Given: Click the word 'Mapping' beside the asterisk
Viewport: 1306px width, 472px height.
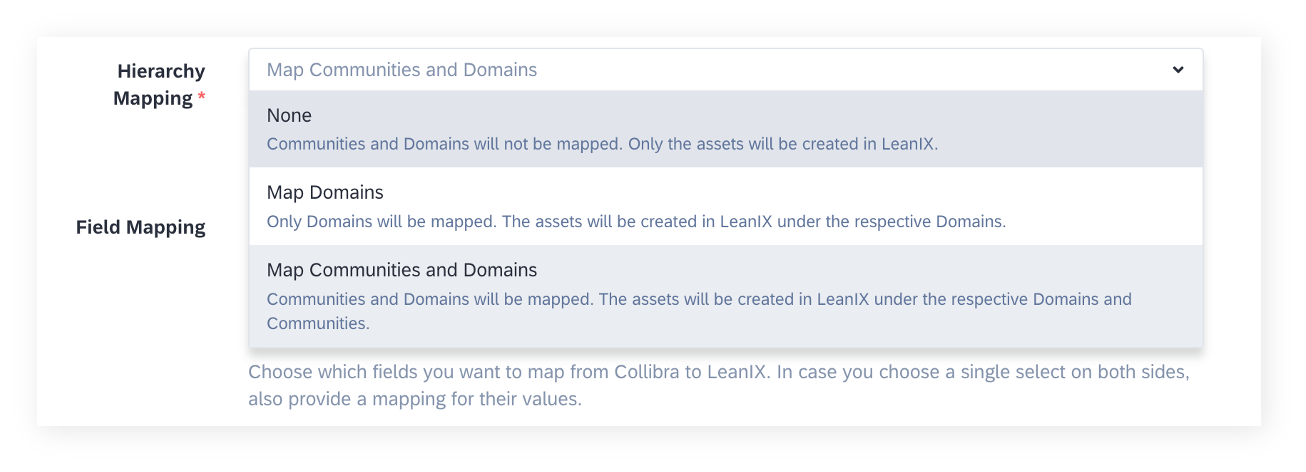Looking at the screenshot, I should coord(152,98).
